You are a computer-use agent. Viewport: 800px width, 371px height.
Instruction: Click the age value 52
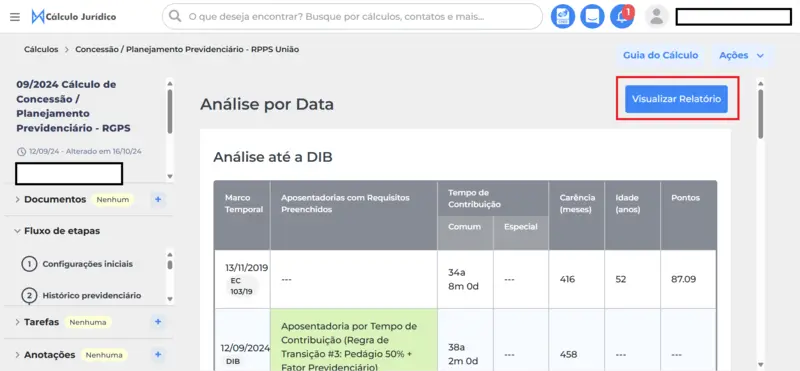click(x=620, y=279)
